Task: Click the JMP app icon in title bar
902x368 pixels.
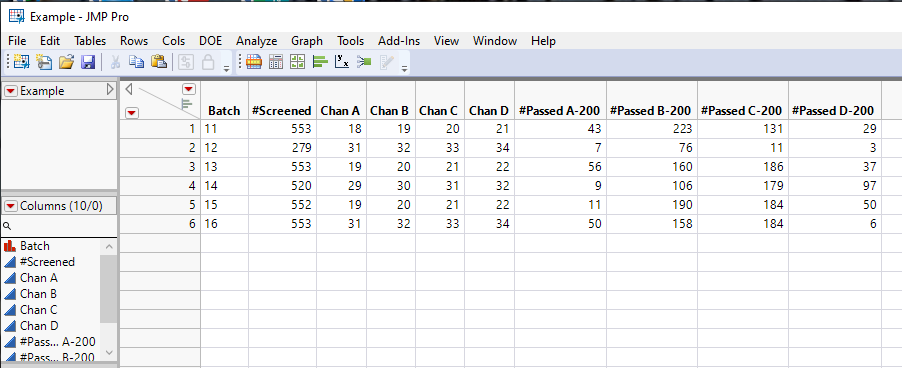Action: pyautogui.click(x=17, y=16)
